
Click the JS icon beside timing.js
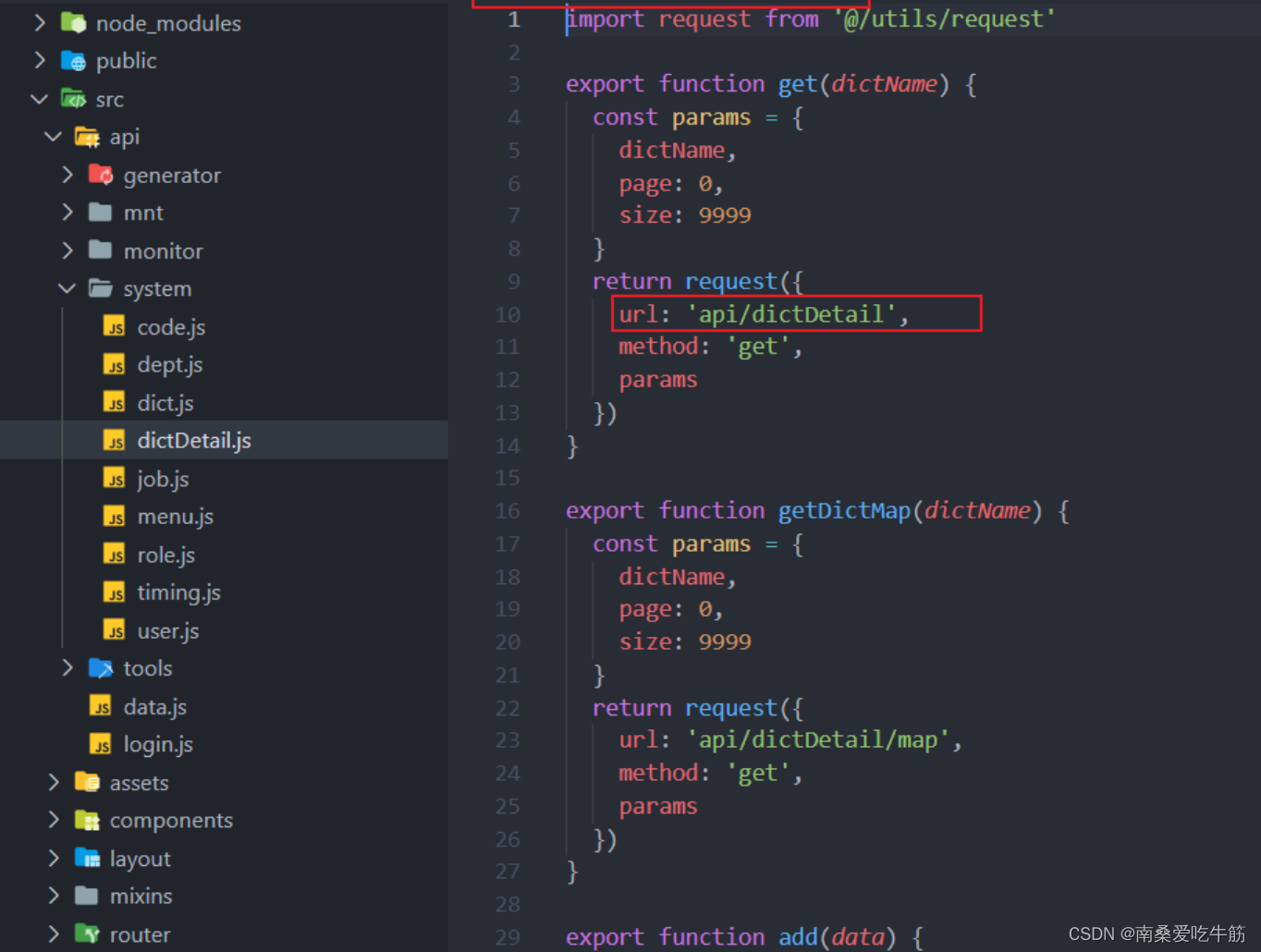[115, 592]
